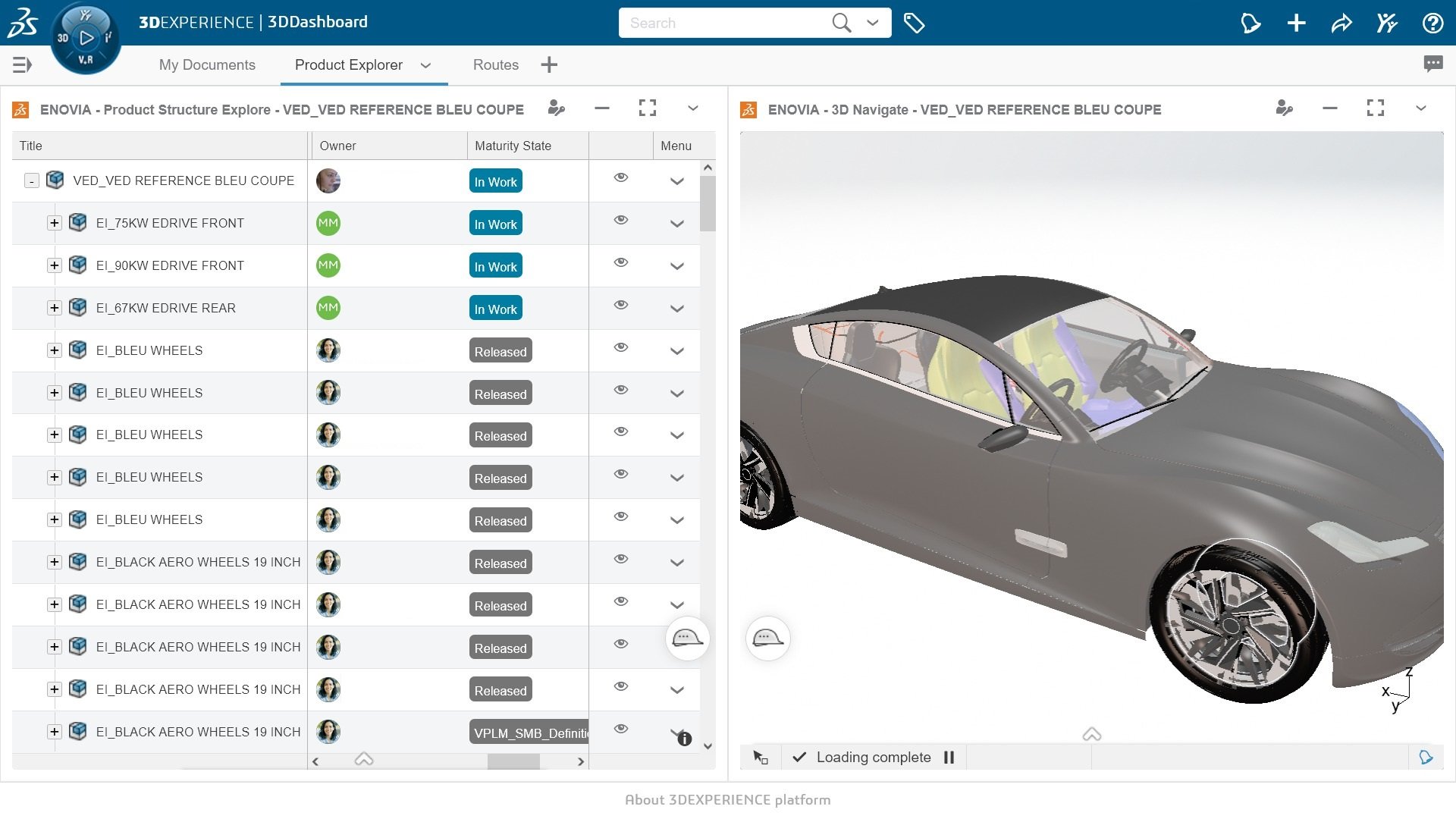Select the people icon in Product Structure Explore header
1456x819 pixels.
click(556, 108)
